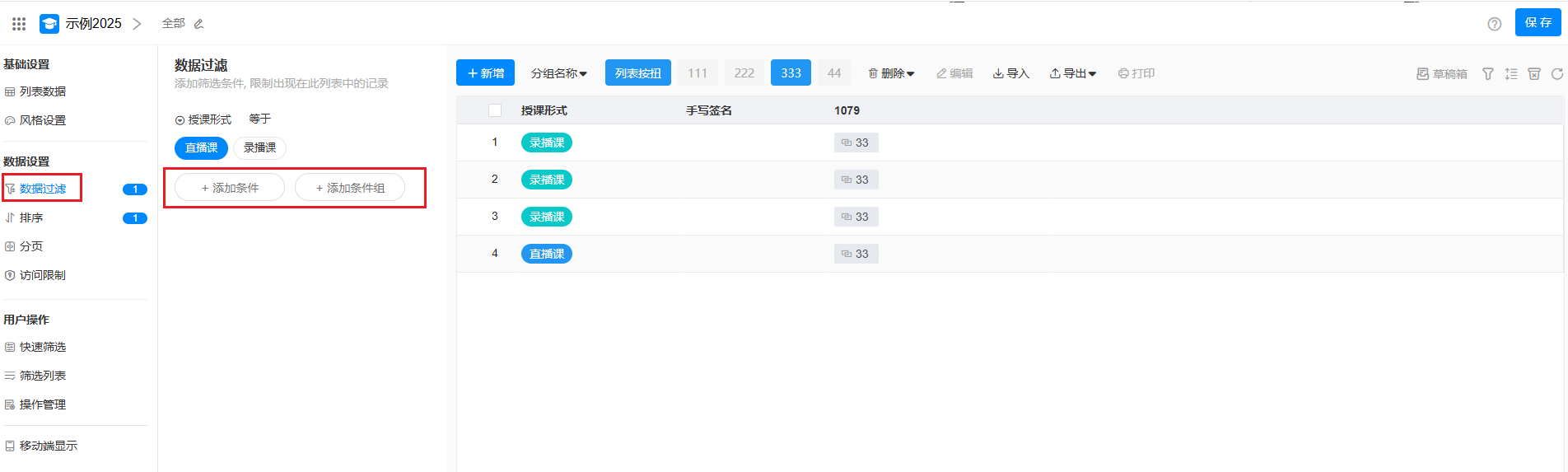1568x472 pixels.
Task: Open the help question mark icon
Action: click(1494, 24)
